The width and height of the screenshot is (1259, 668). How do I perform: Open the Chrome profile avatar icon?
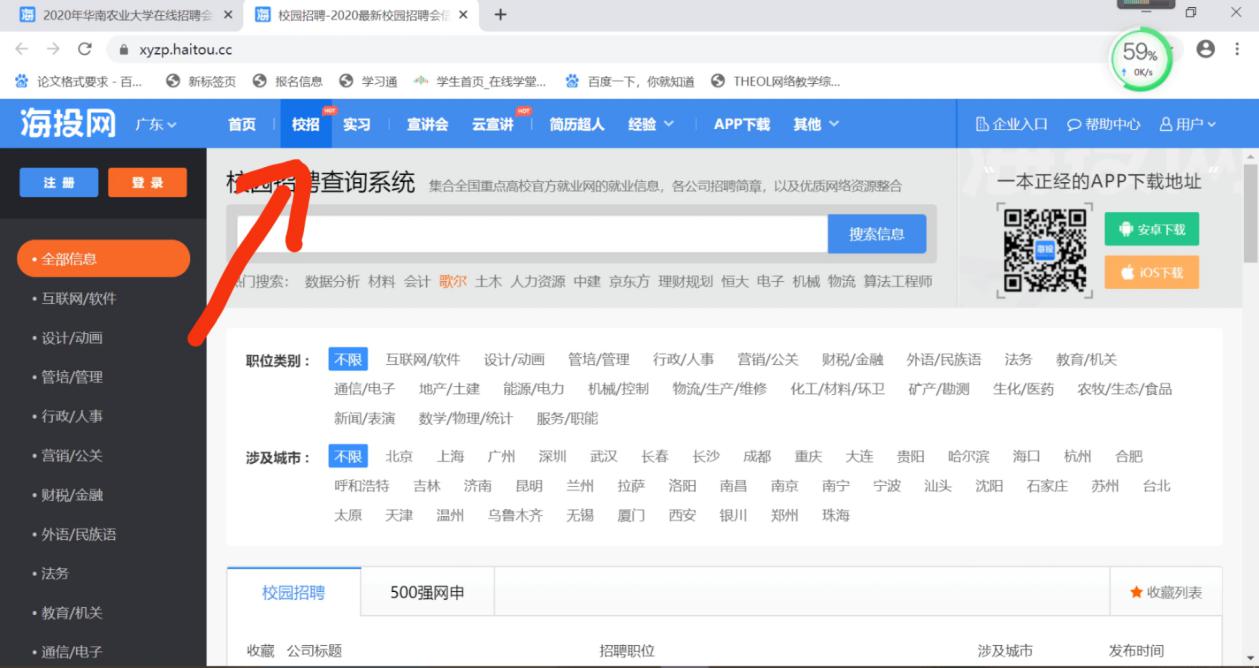click(1205, 48)
